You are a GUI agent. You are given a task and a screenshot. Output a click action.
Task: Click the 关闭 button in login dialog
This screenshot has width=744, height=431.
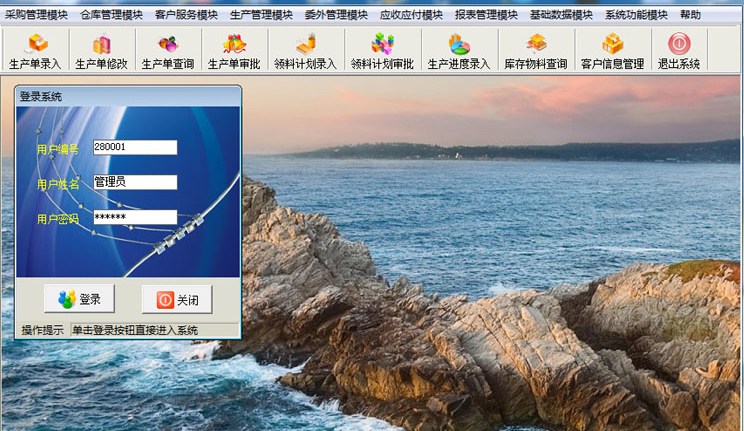pyautogui.click(x=177, y=300)
